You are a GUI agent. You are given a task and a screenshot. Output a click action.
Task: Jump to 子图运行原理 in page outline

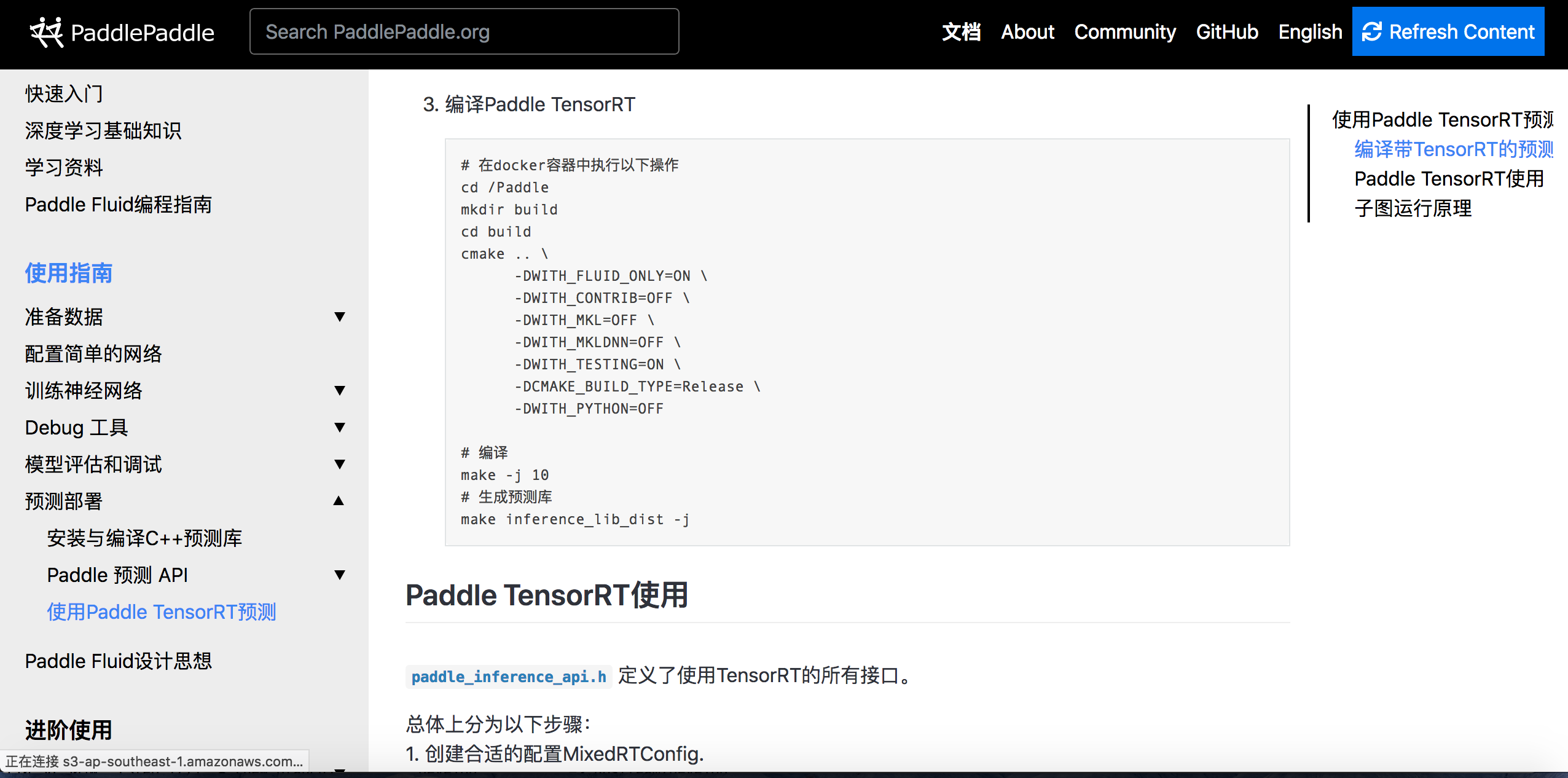[1413, 208]
